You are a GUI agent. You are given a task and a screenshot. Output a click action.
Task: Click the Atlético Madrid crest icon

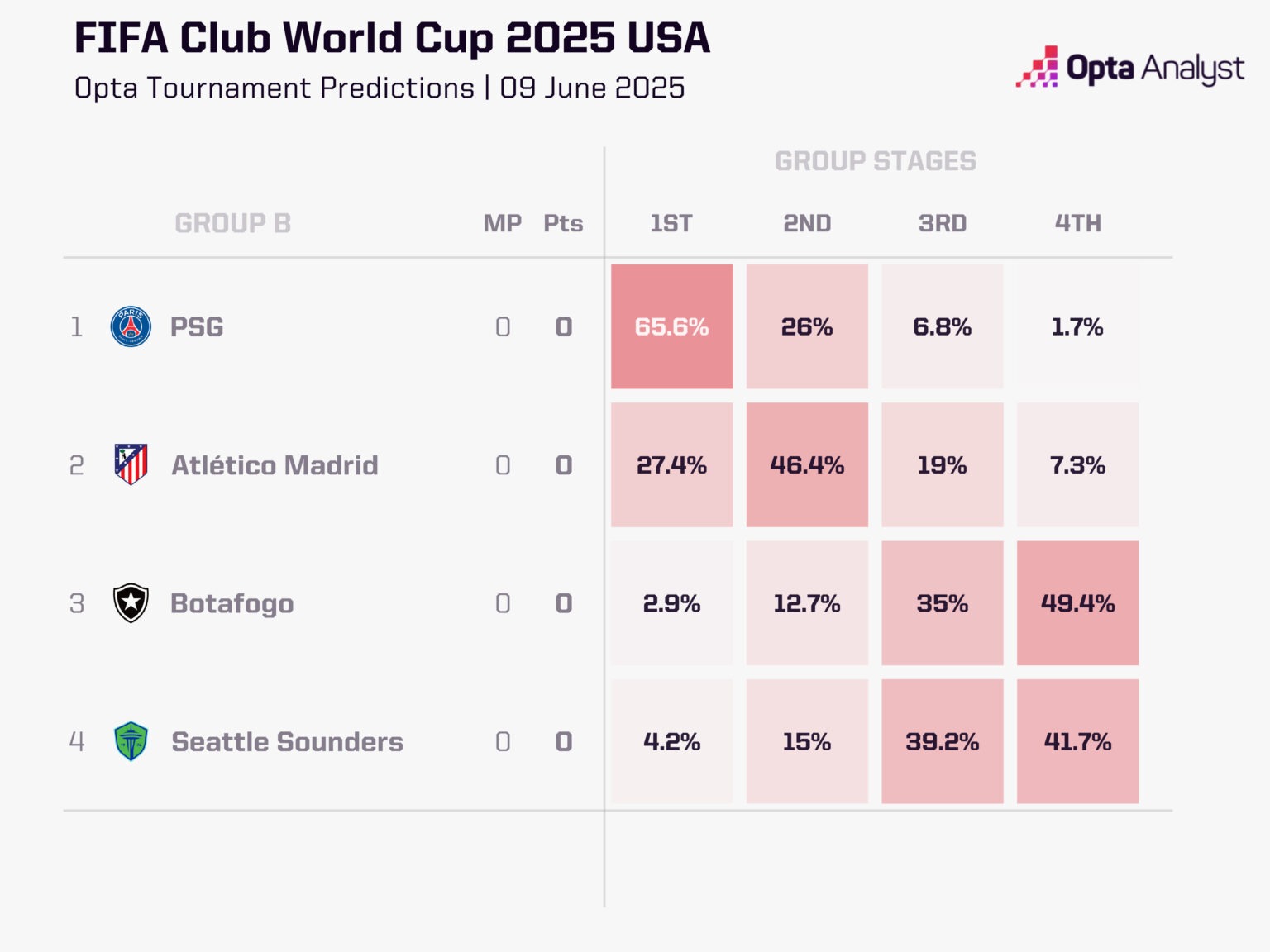pos(131,464)
